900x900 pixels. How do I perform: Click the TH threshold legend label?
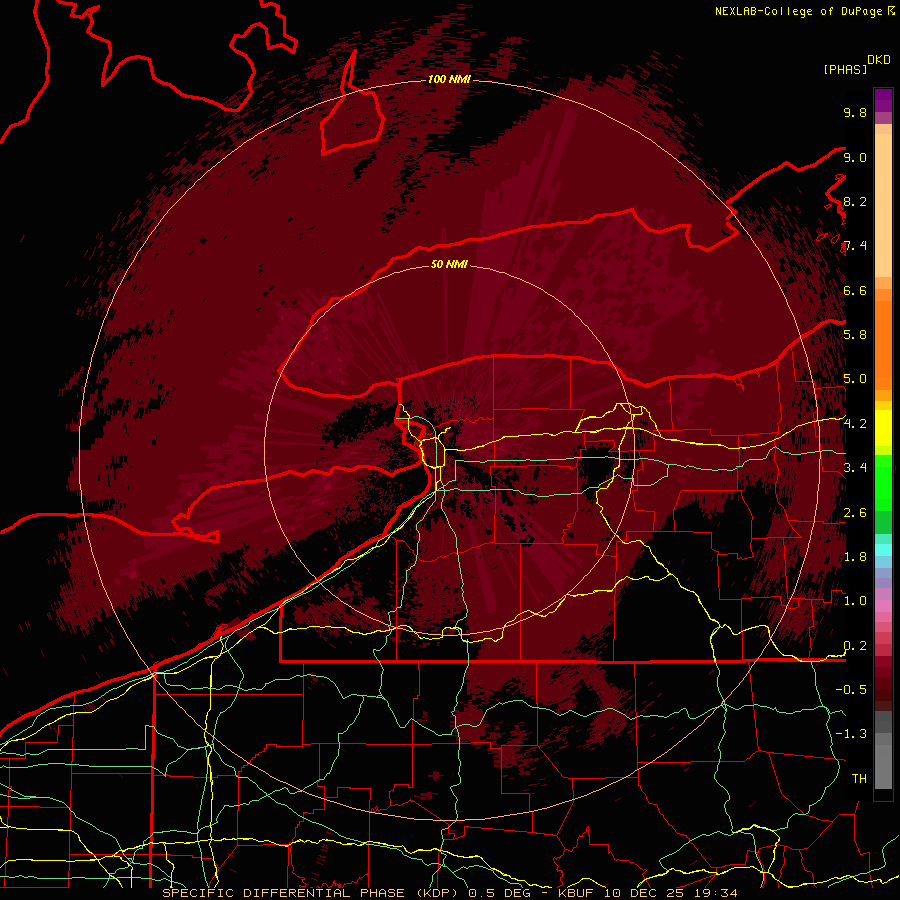click(x=859, y=778)
